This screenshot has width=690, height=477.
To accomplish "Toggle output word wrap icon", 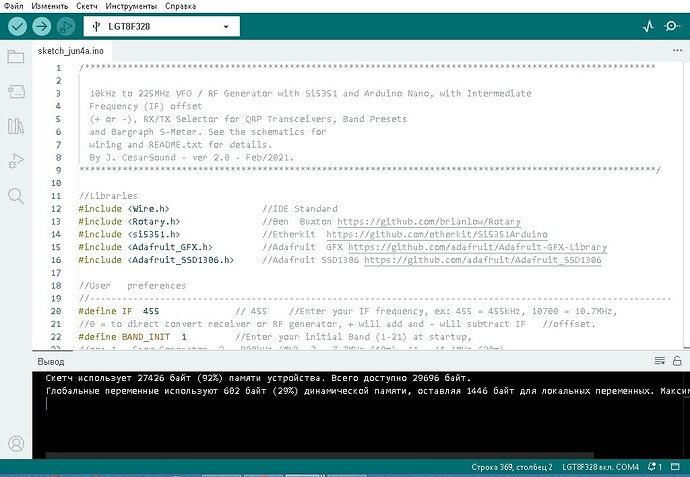I will [x=659, y=361].
